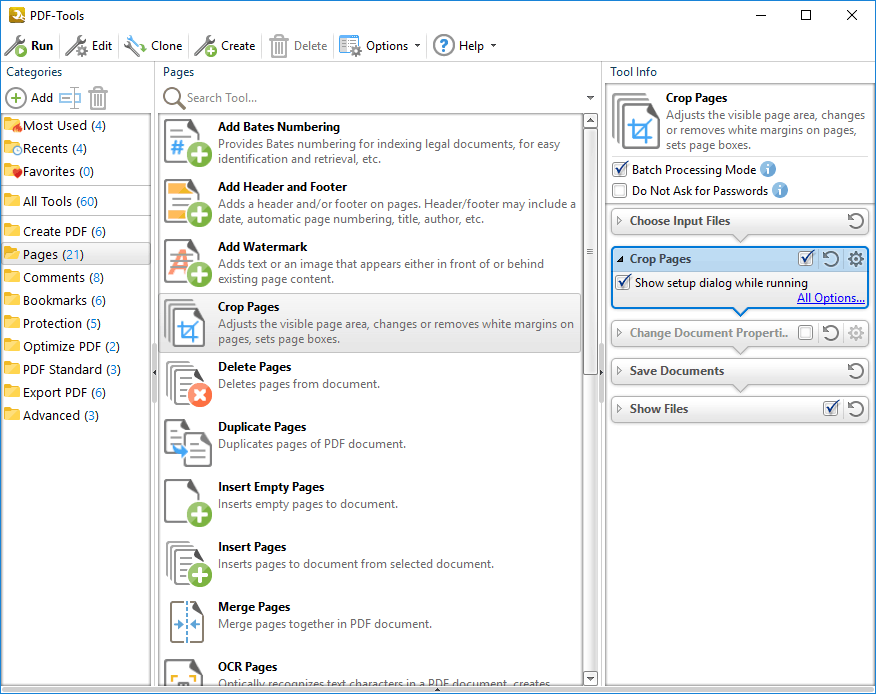Reset the Save Documents step
876x694 pixels.
855,370
